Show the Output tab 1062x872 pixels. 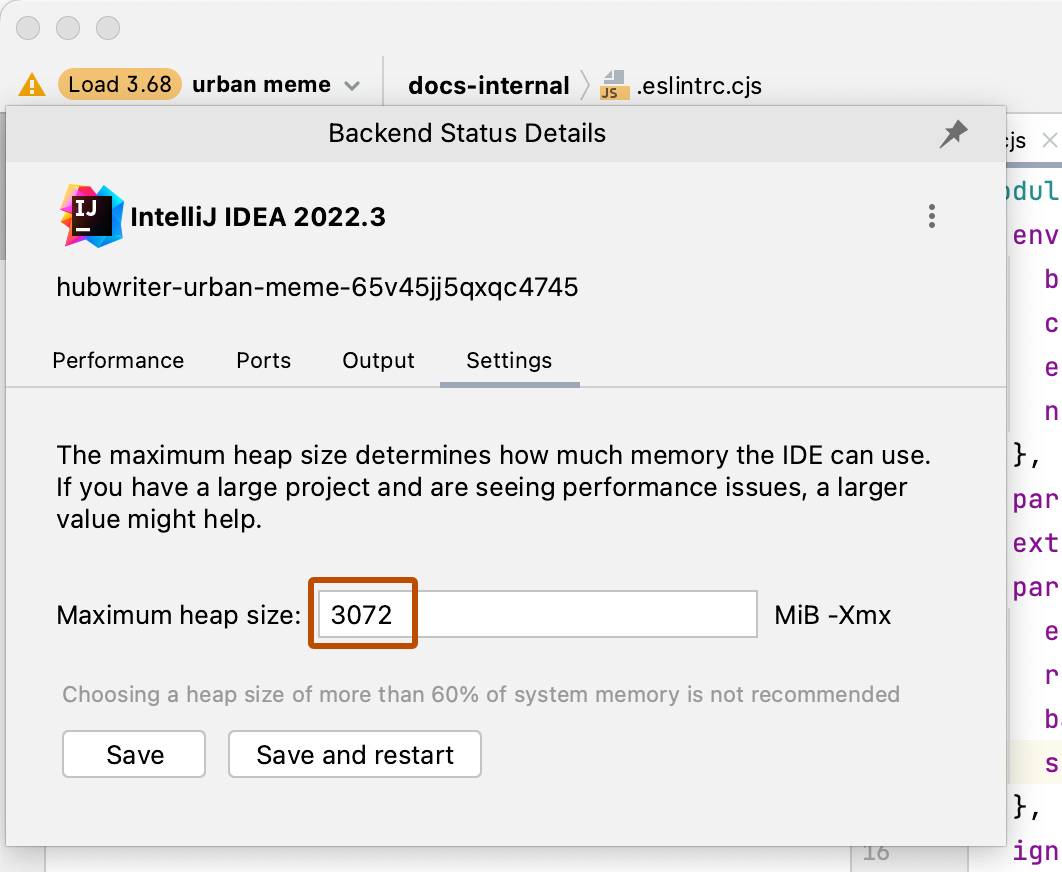point(378,361)
